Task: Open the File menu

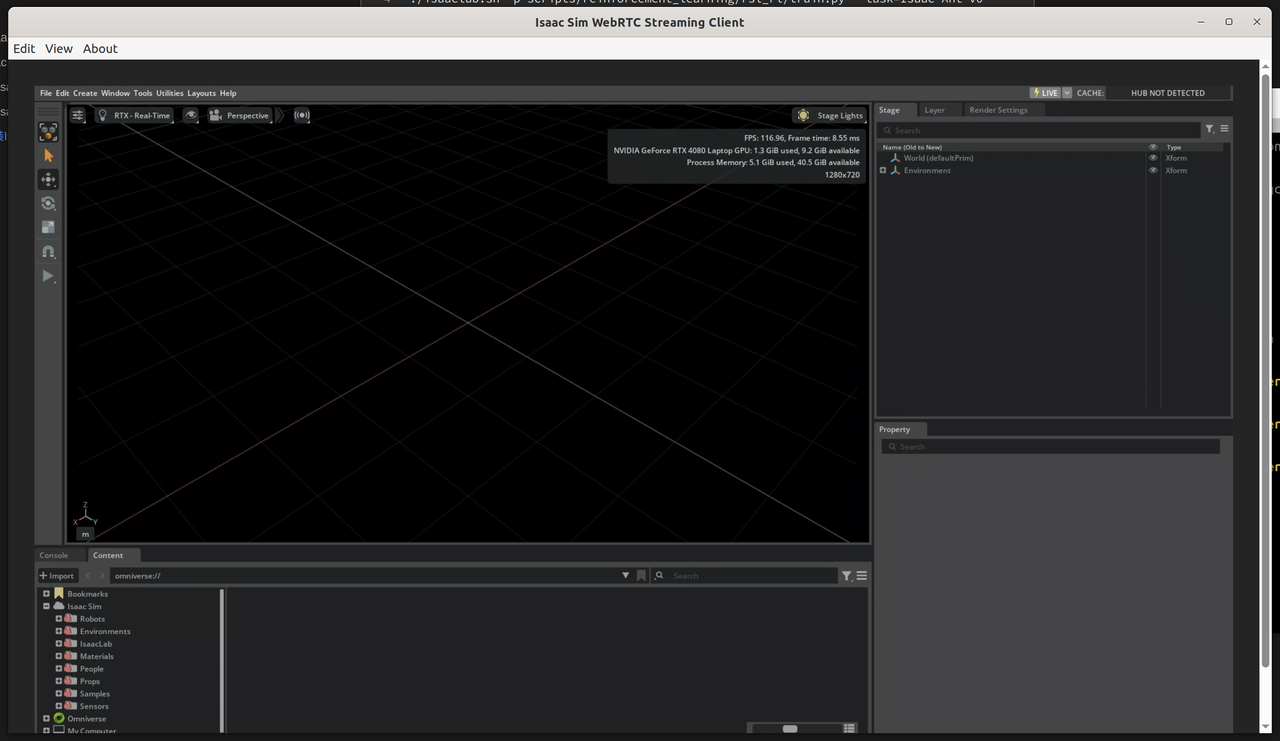Action: pos(46,93)
